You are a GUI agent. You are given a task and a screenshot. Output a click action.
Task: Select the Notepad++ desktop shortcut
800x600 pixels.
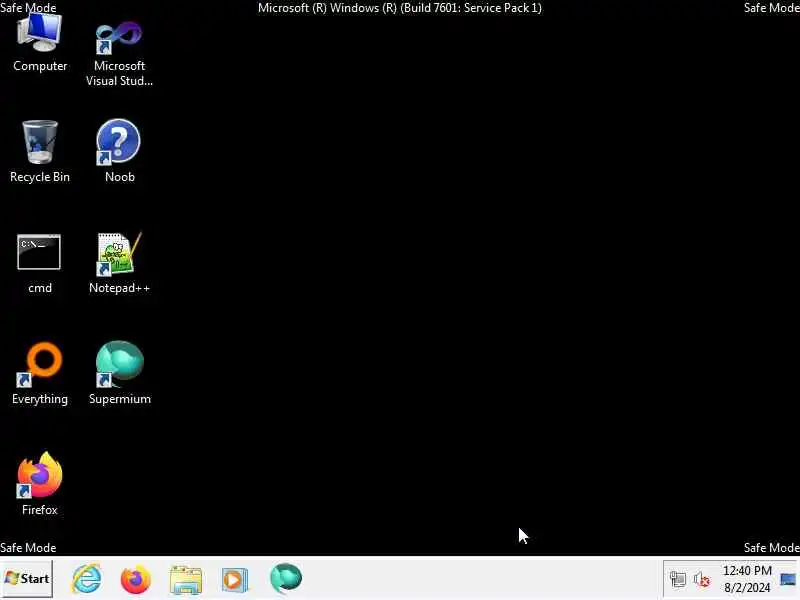[119, 263]
